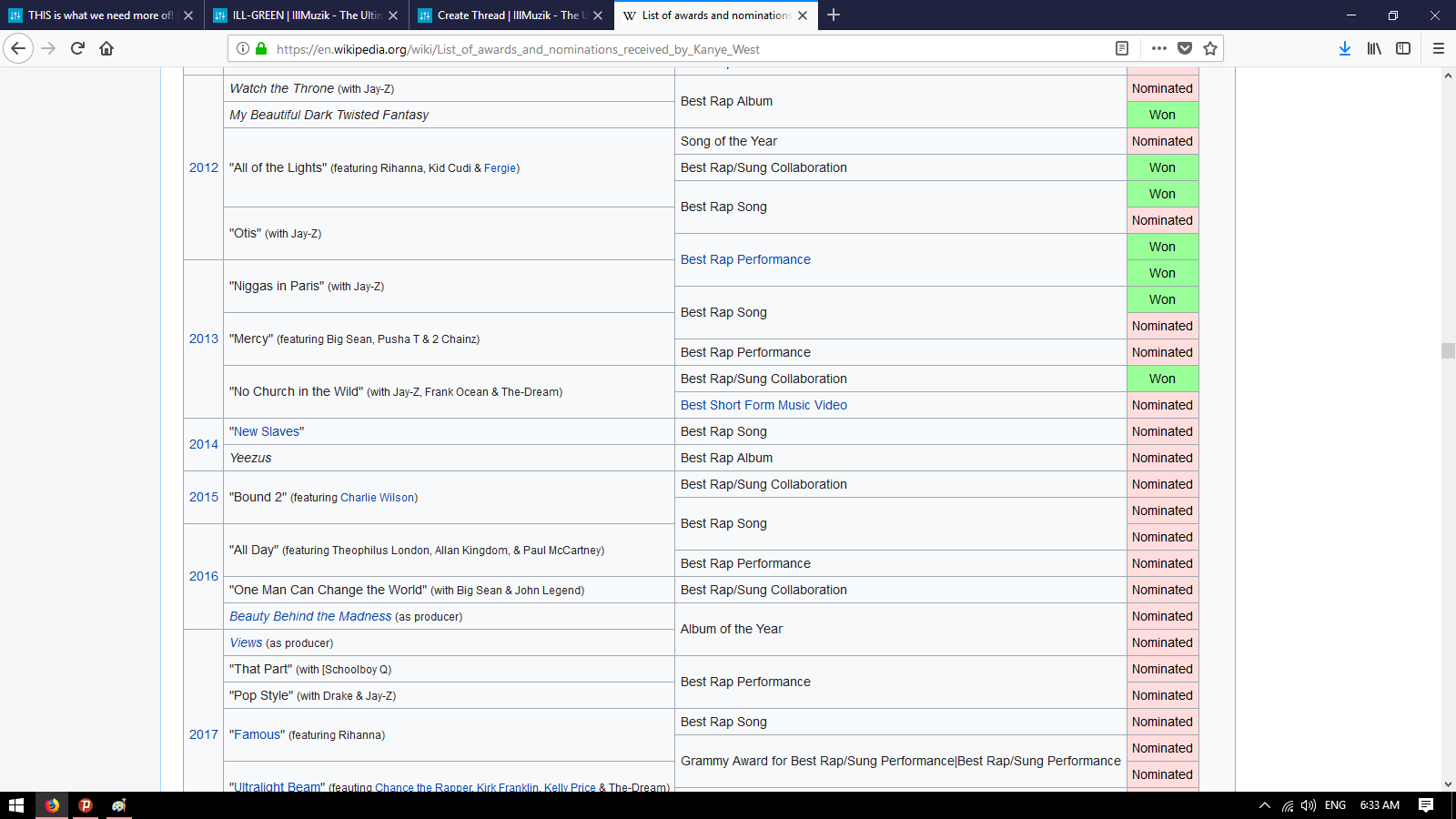Open the Ultralight Beam link
Viewport: 1456px width, 819px height.
point(278,786)
